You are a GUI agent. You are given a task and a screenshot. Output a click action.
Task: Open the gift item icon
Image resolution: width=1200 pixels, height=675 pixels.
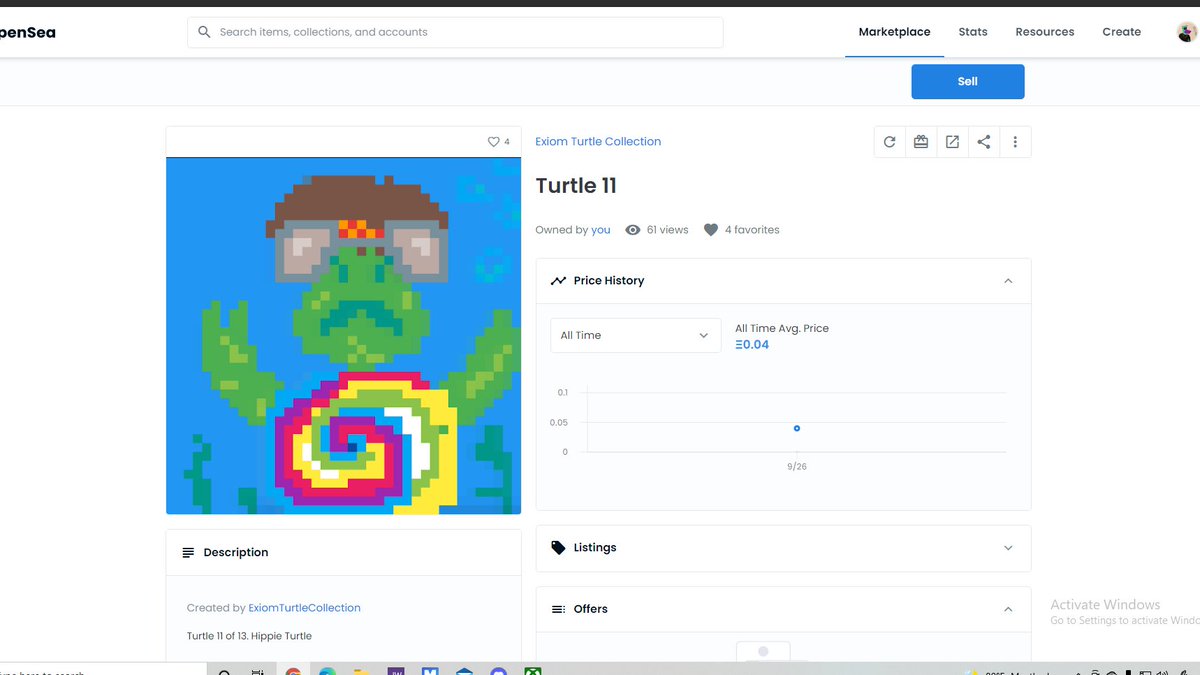coord(921,141)
